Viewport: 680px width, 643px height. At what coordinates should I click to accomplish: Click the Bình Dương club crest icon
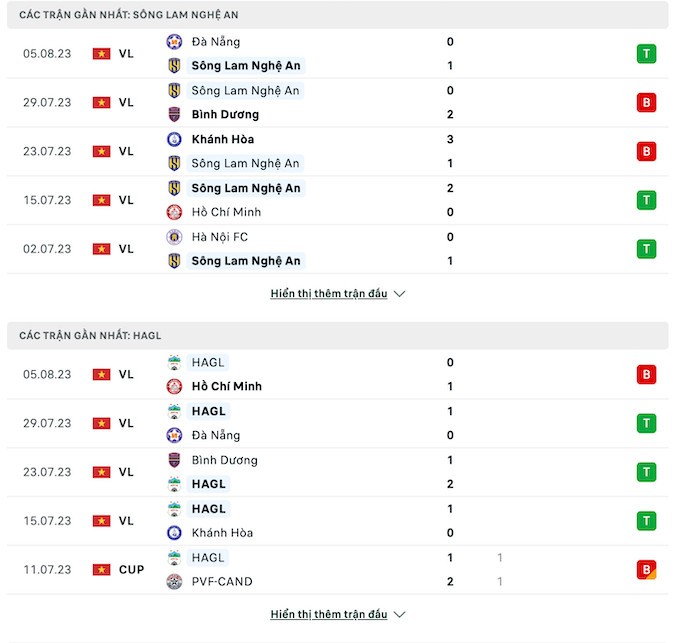[174, 114]
